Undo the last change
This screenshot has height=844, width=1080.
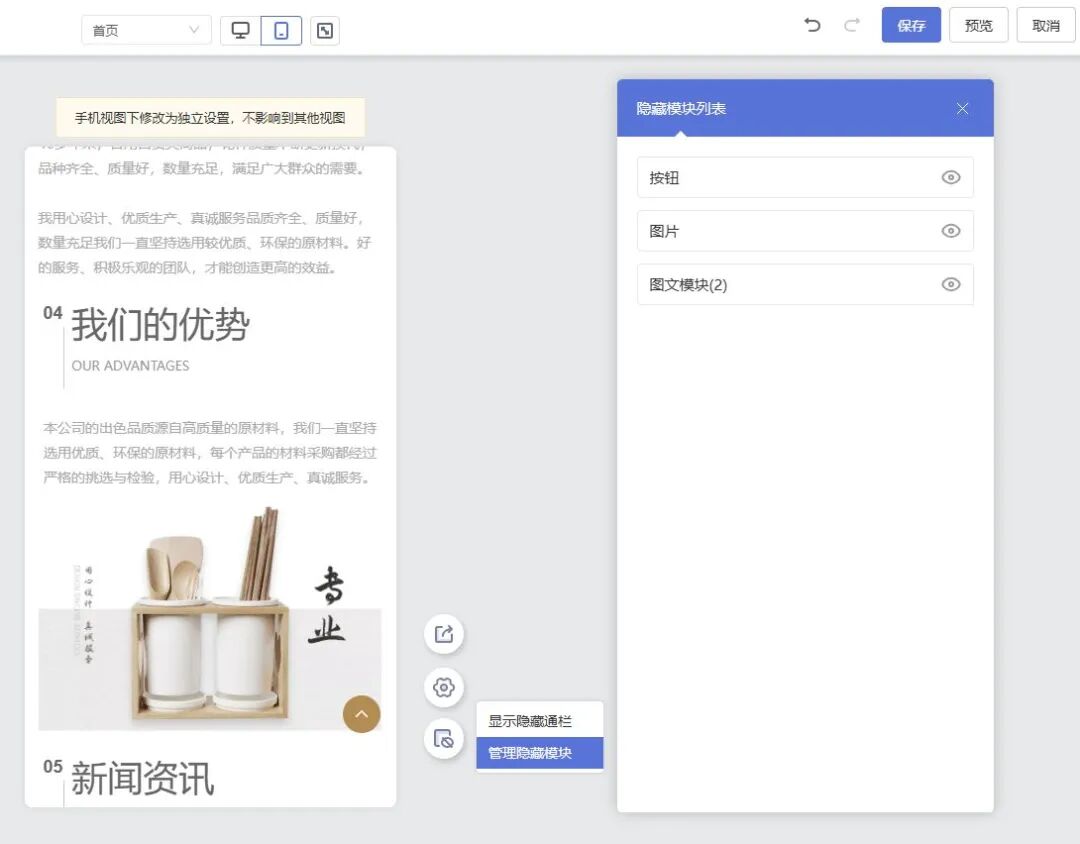812,25
